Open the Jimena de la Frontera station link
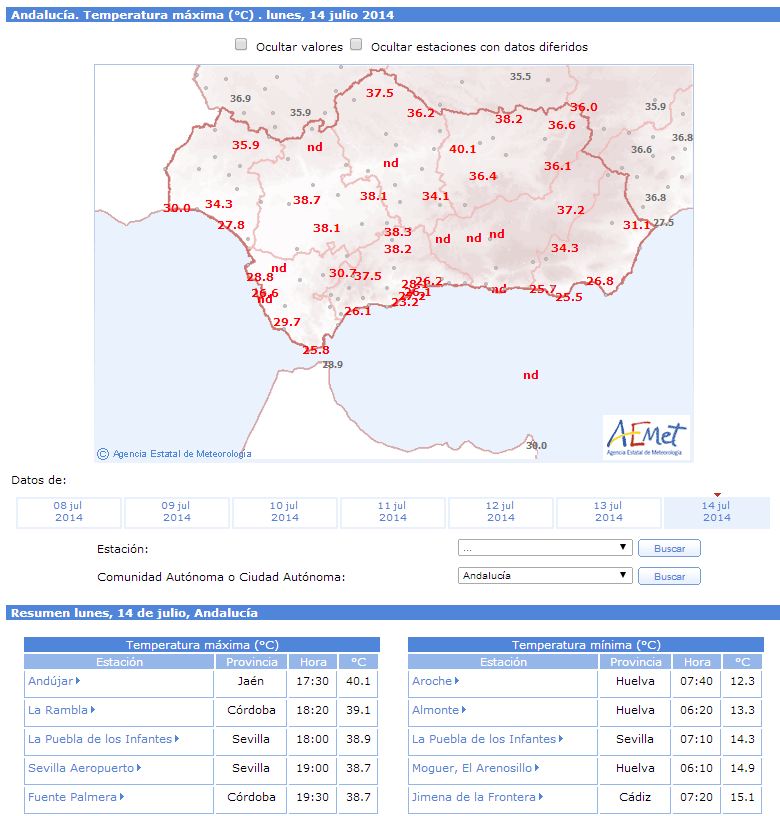The width and height of the screenshot is (780, 816). [478, 797]
